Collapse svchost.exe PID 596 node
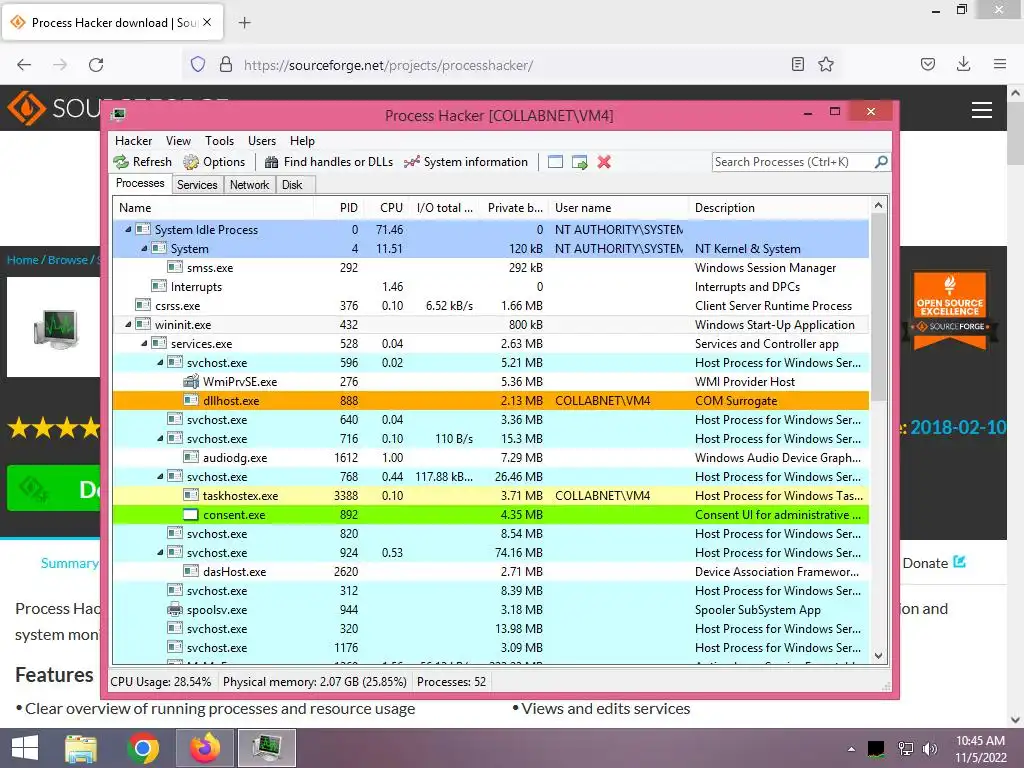 160,362
